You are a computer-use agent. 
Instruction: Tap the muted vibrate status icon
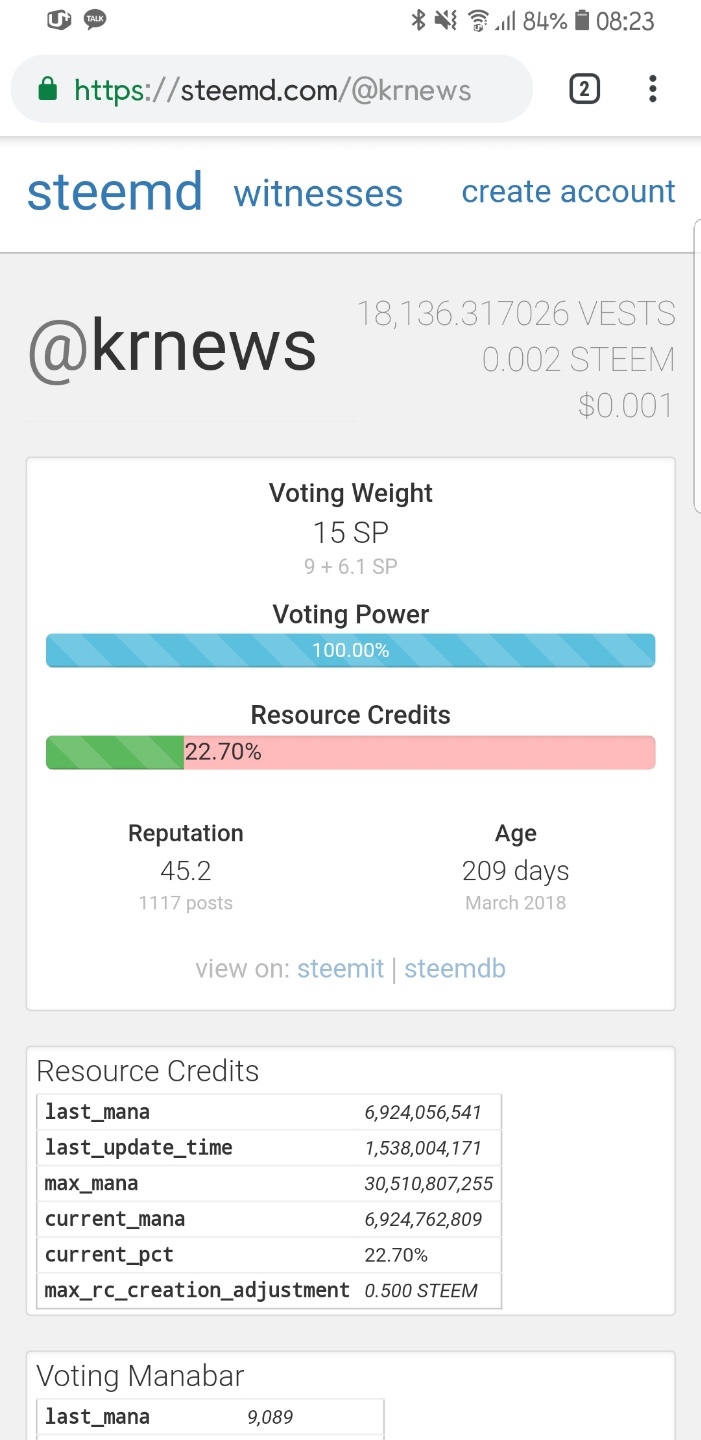point(446,20)
